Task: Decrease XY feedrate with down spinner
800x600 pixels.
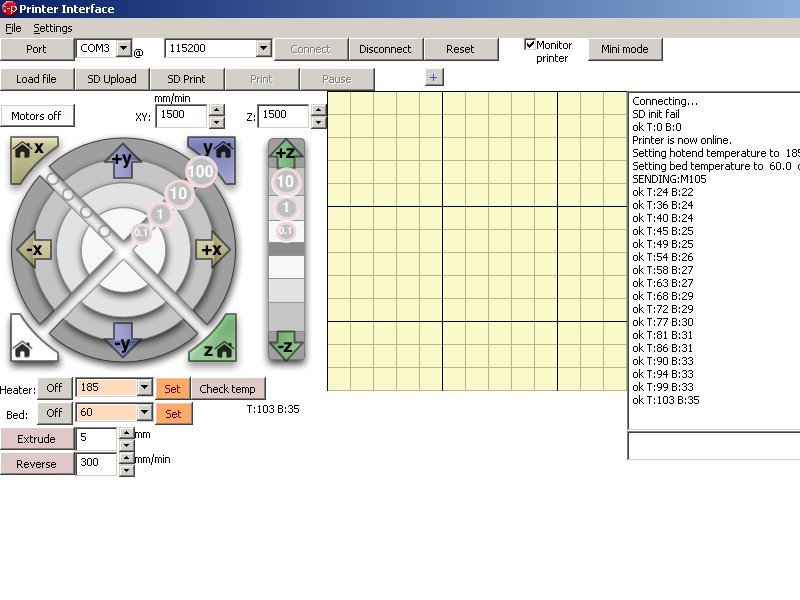Action: tap(216, 122)
